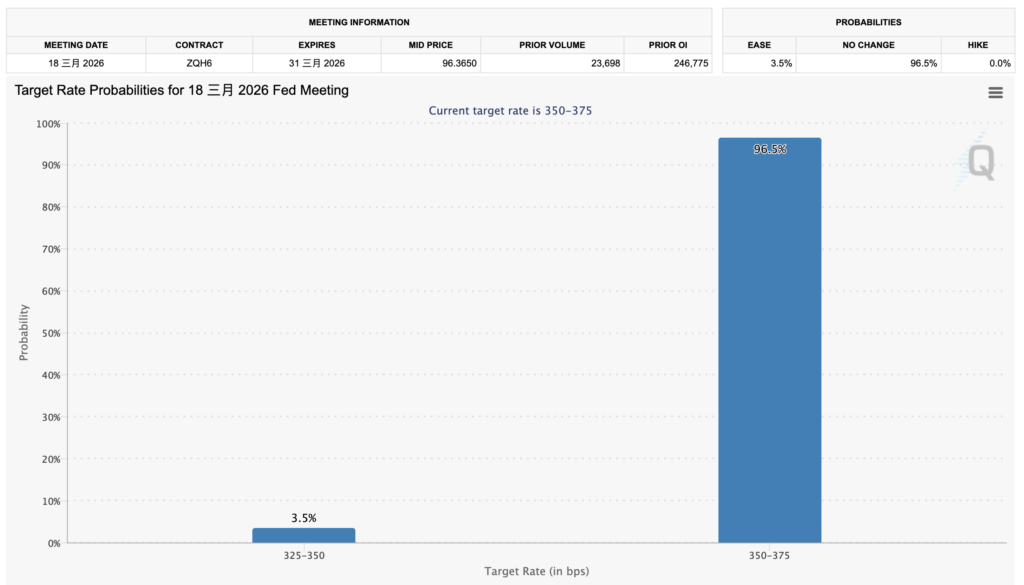Click the Q watermark logo on chart
Image resolution: width=1024 pixels, height=585 pixels.
coord(980,162)
